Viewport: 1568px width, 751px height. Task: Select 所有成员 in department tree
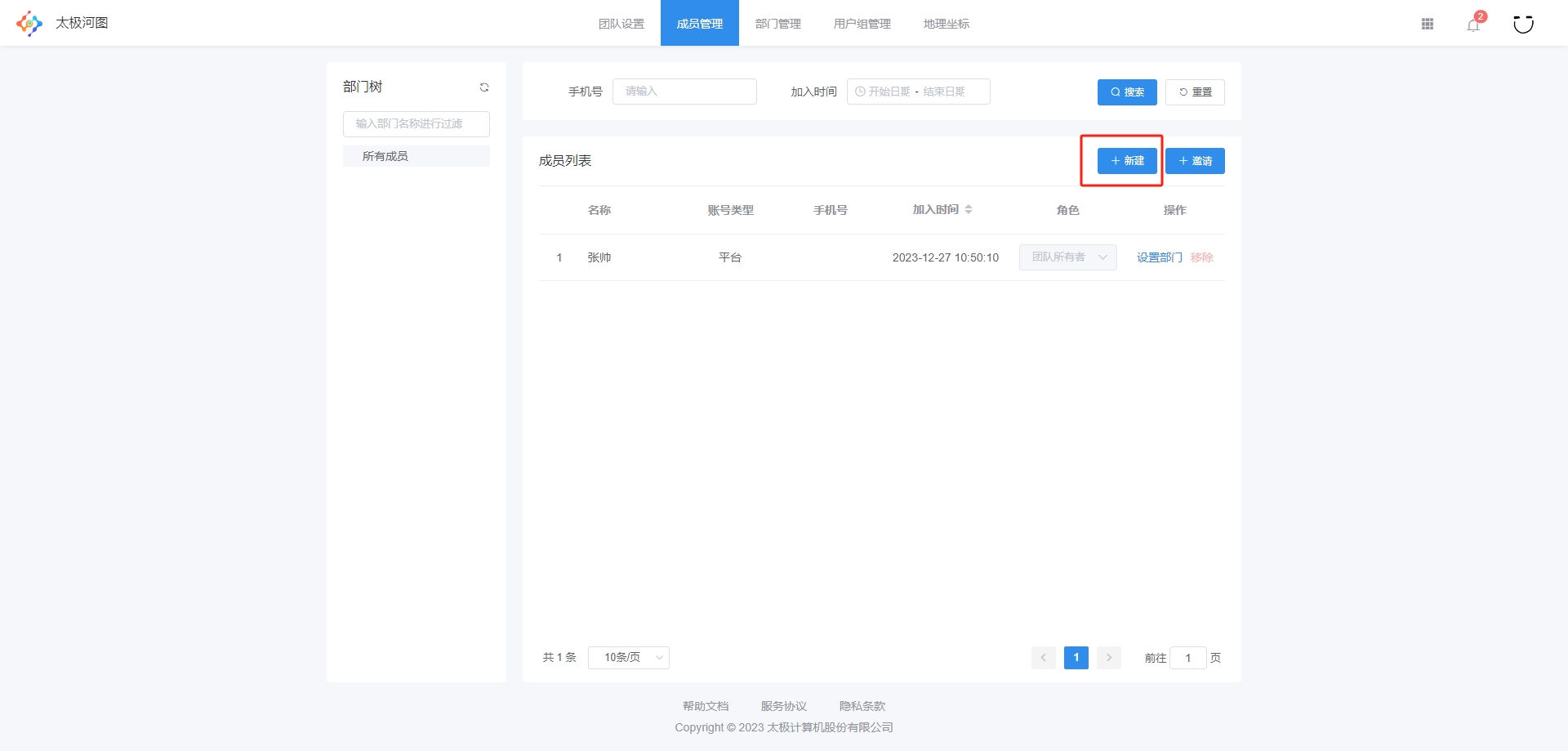[x=416, y=156]
